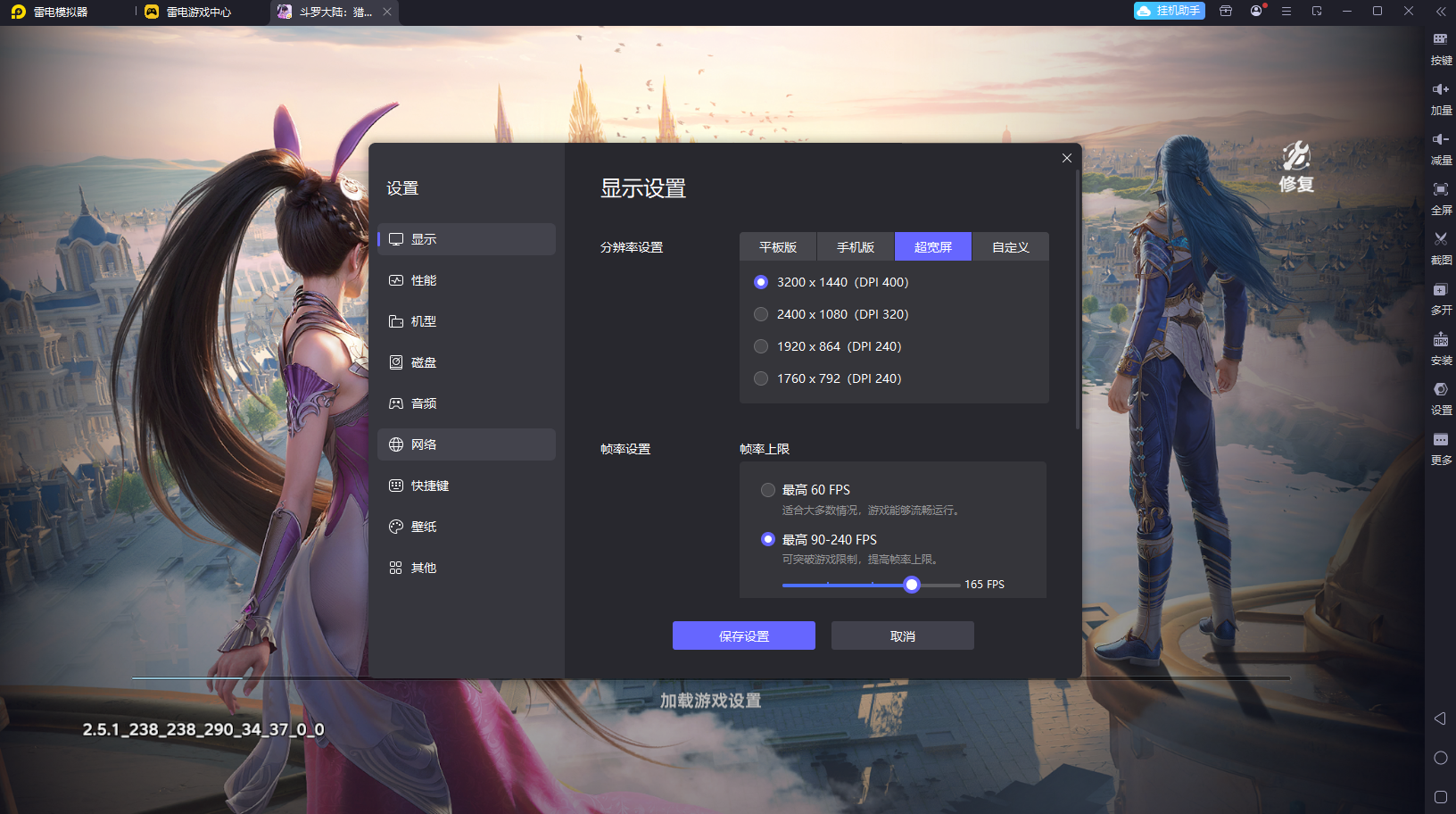Open the 按键 keymapping tool in sidebar

click(1441, 48)
